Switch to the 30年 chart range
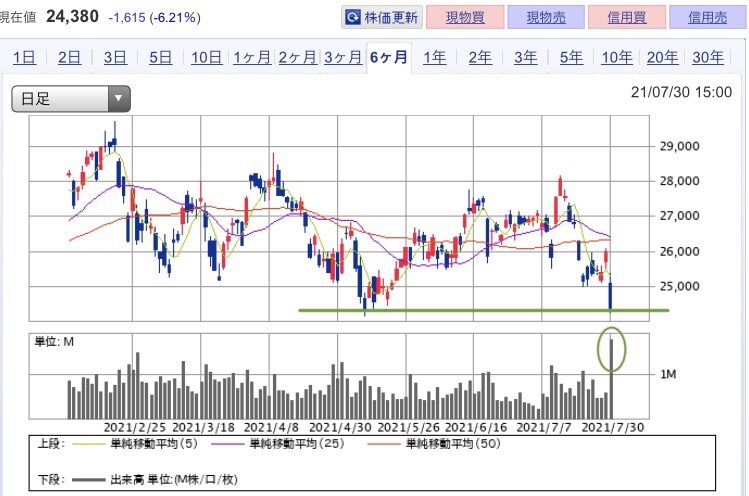 (x=708, y=58)
